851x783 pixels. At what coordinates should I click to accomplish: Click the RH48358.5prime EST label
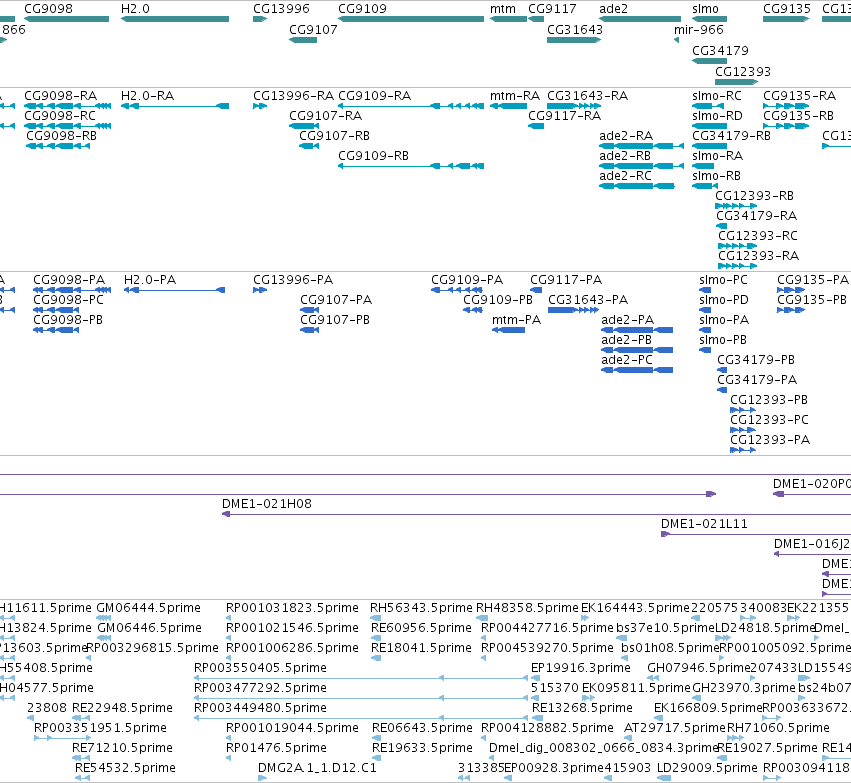527,608
